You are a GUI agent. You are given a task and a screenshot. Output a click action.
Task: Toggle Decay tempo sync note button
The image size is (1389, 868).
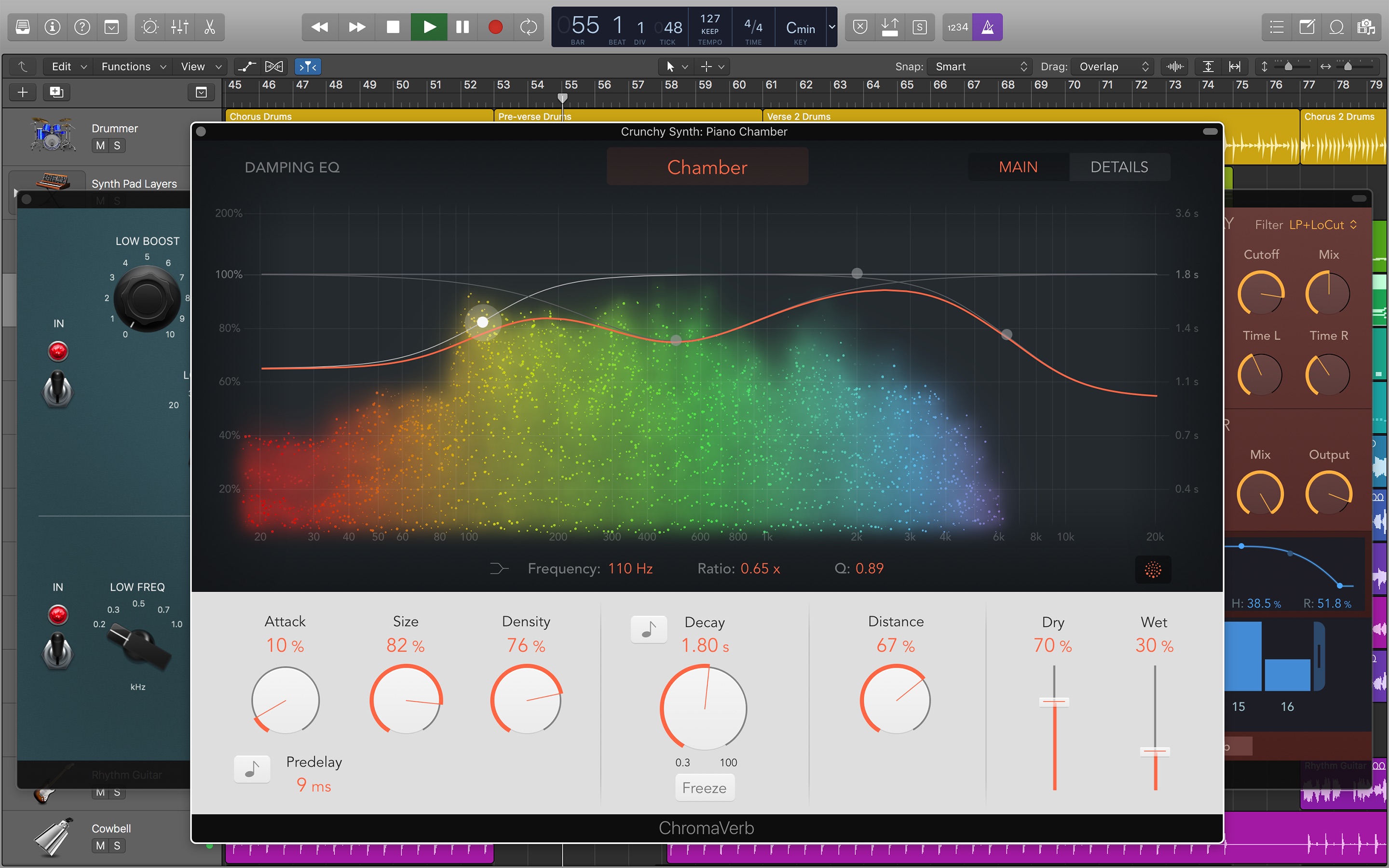649,630
